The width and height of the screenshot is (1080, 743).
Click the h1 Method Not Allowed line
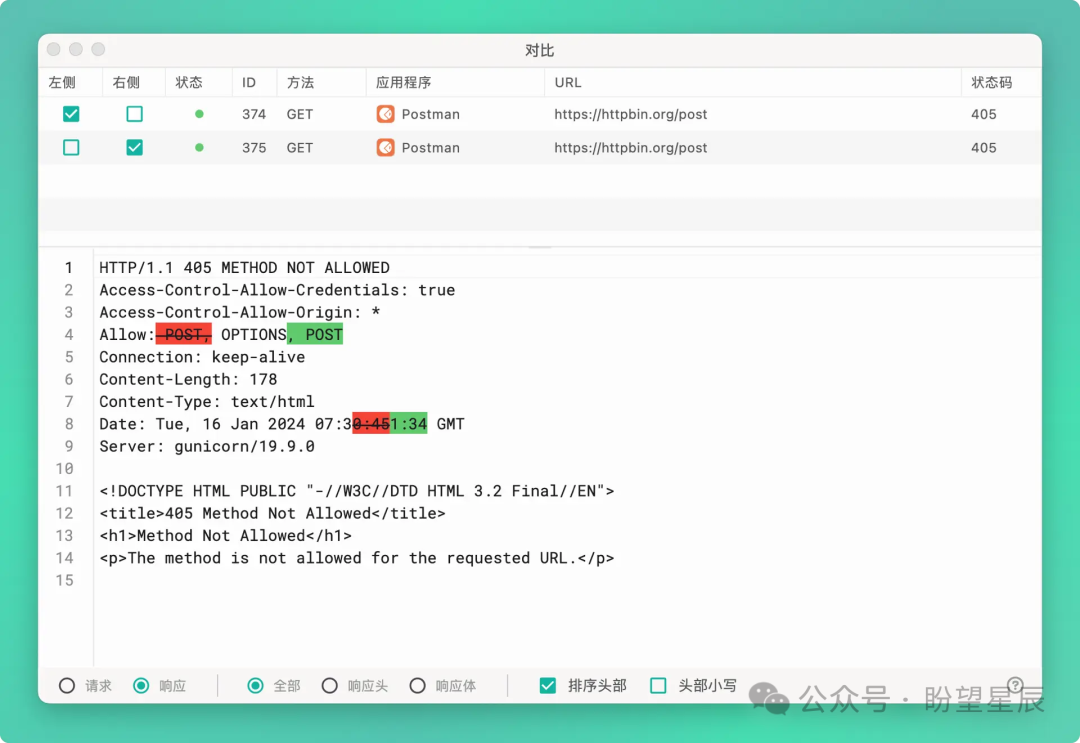coord(225,536)
